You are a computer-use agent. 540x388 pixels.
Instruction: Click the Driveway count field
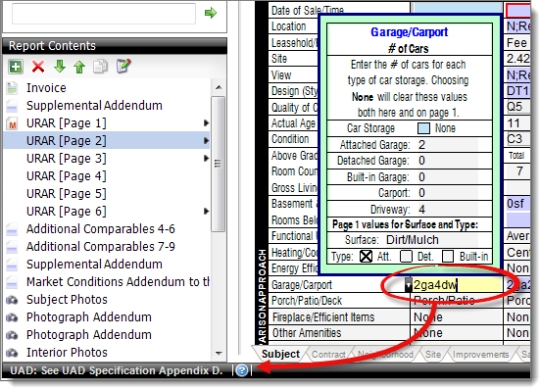point(448,209)
